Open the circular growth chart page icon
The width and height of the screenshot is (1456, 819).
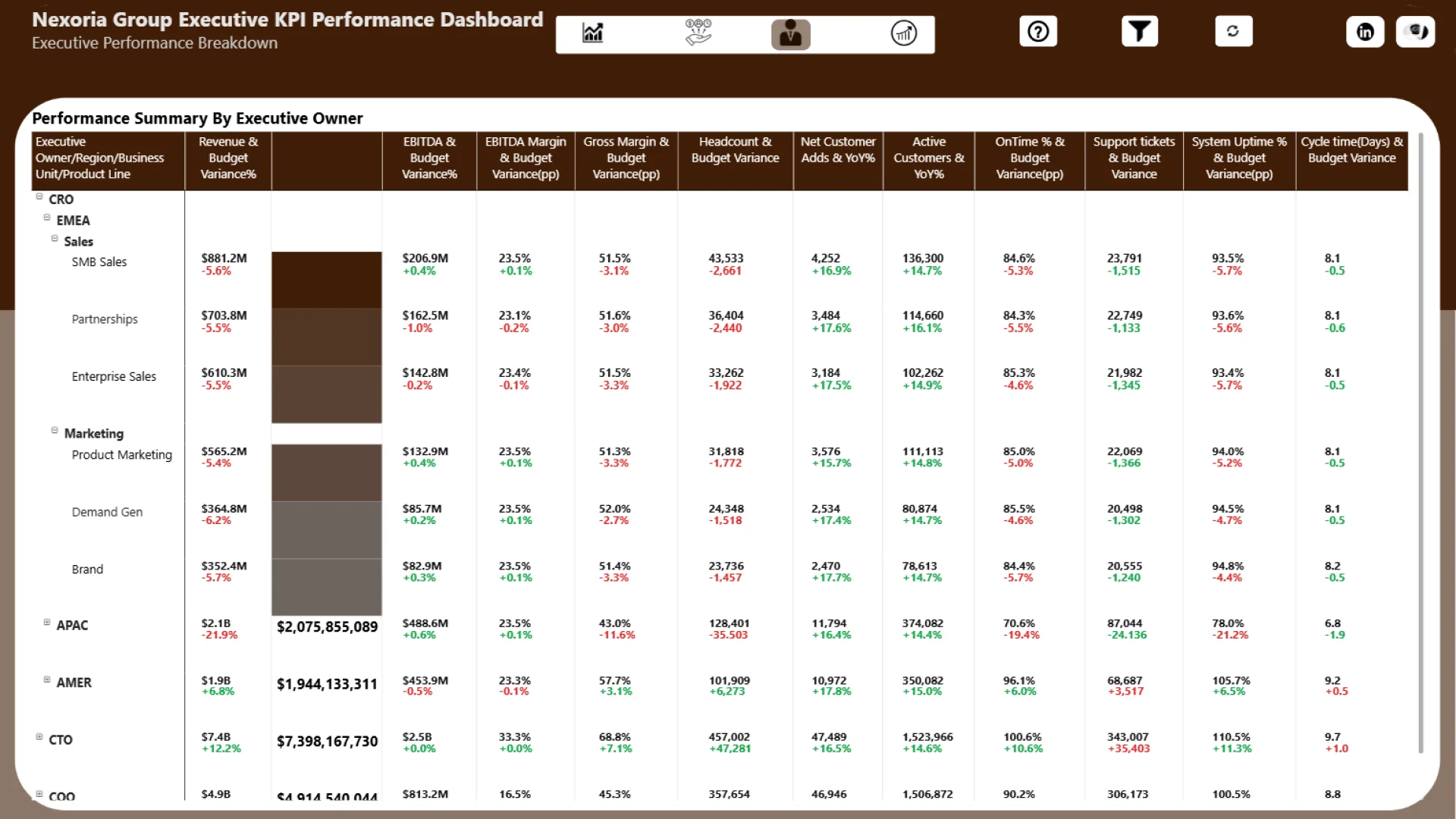pos(903,33)
